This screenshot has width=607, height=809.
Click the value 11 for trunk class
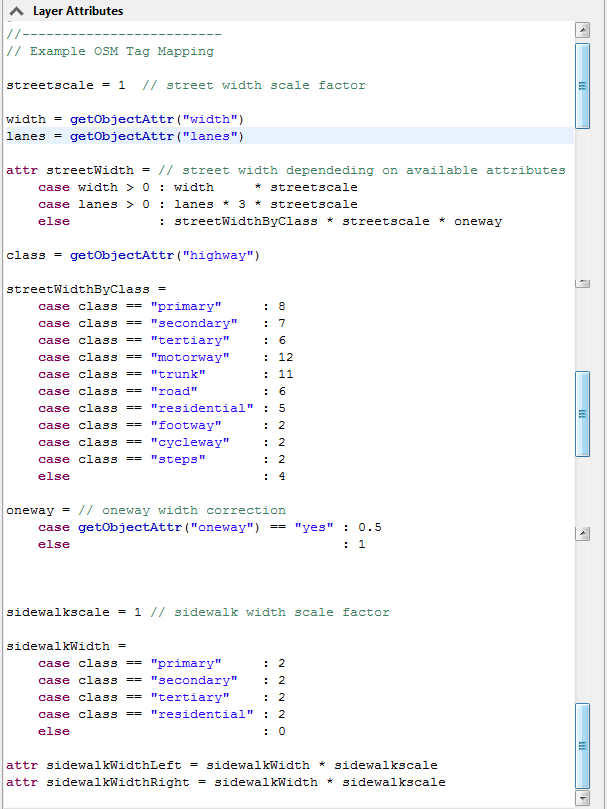[x=286, y=374]
